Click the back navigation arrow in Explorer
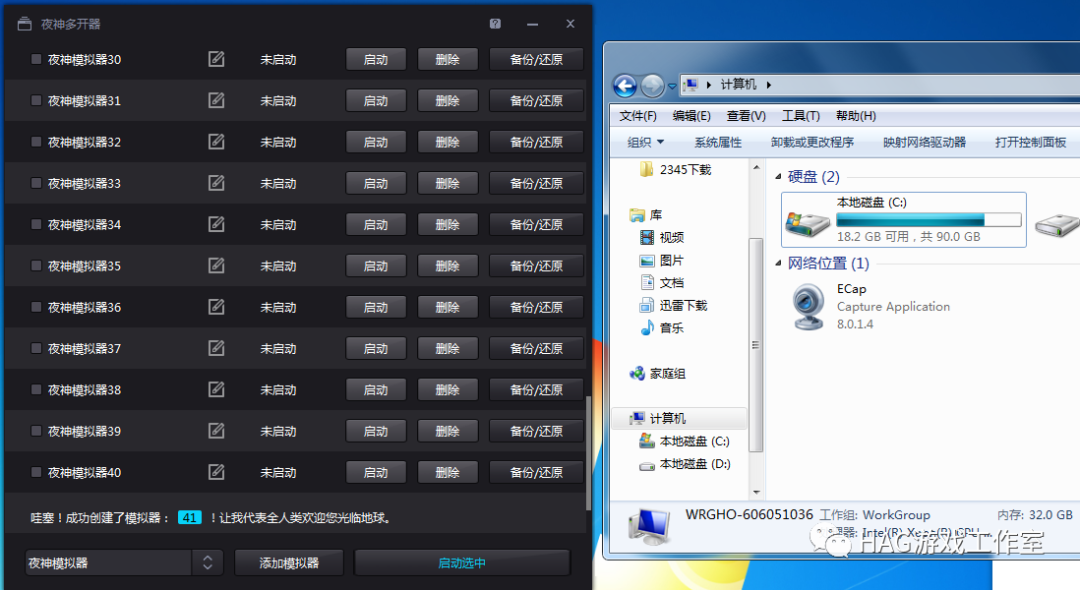 625,85
